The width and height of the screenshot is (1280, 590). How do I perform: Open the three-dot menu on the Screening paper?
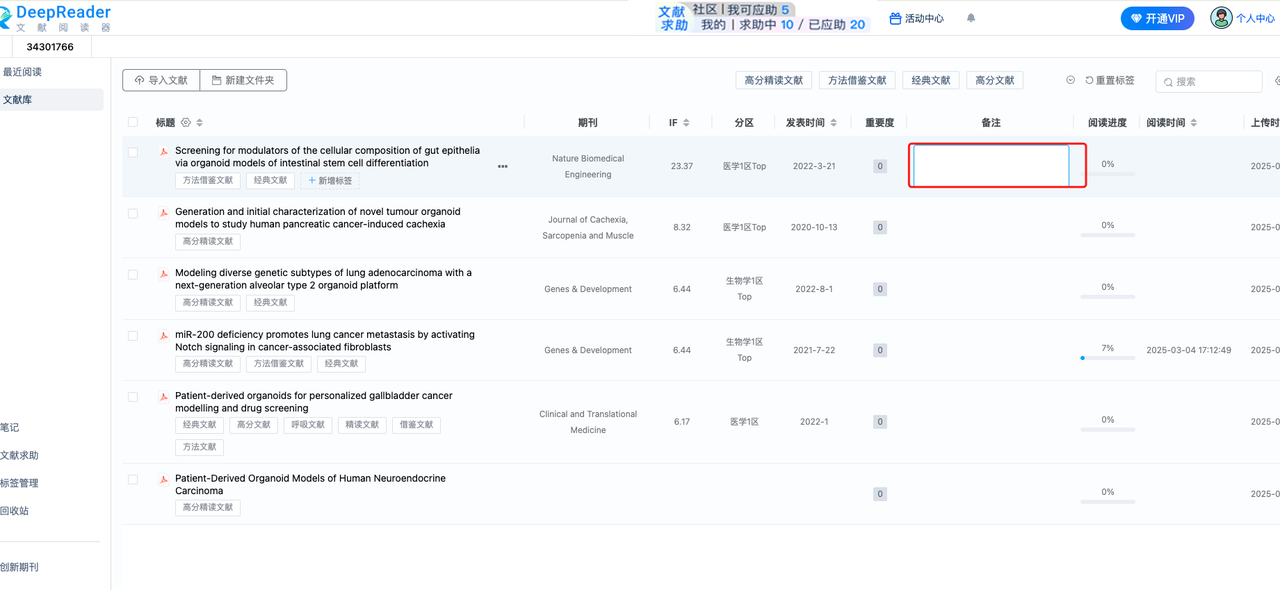(x=502, y=167)
